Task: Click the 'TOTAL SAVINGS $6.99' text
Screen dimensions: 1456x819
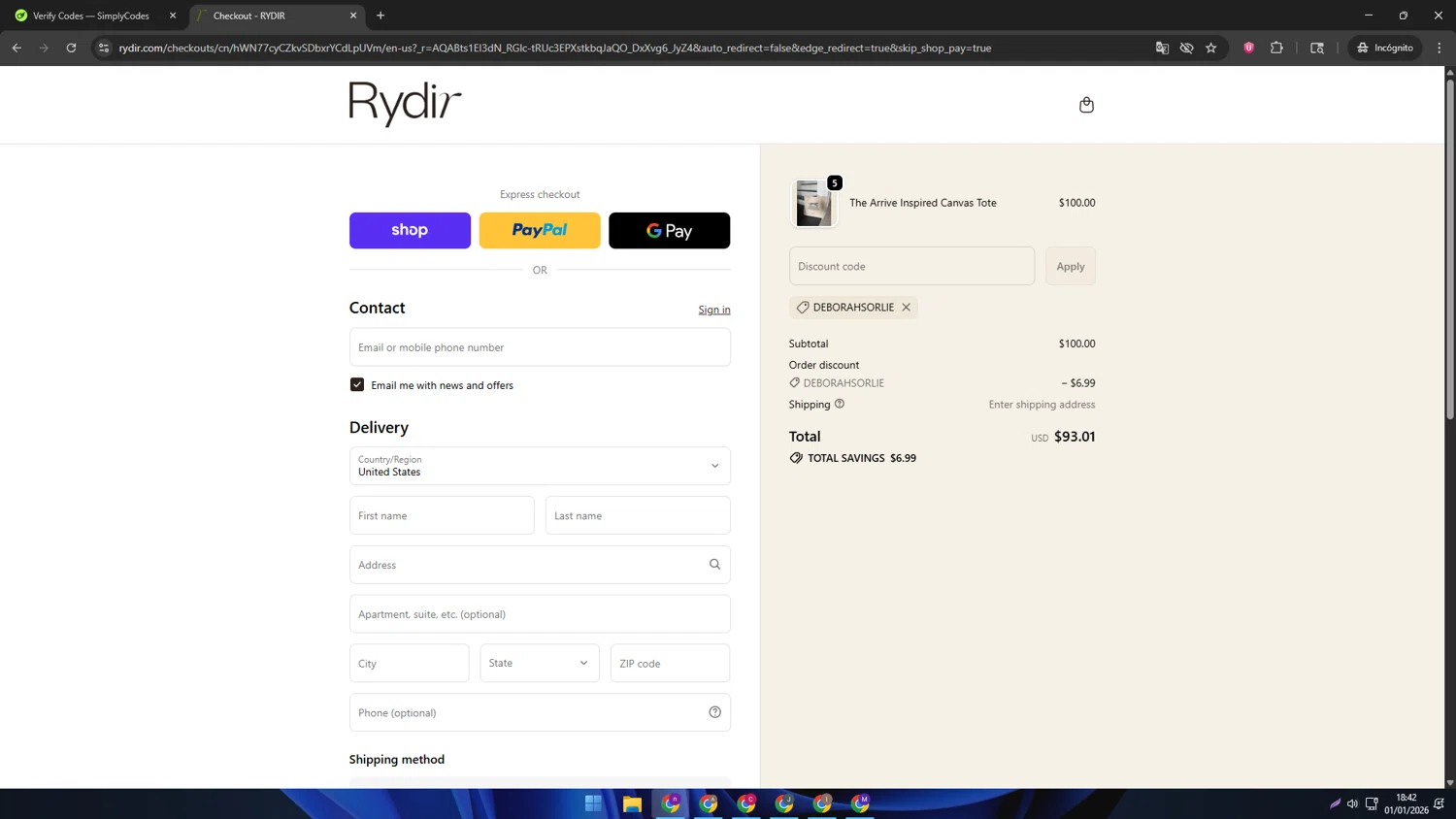Action: pyautogui.click(x=862, y=458)
